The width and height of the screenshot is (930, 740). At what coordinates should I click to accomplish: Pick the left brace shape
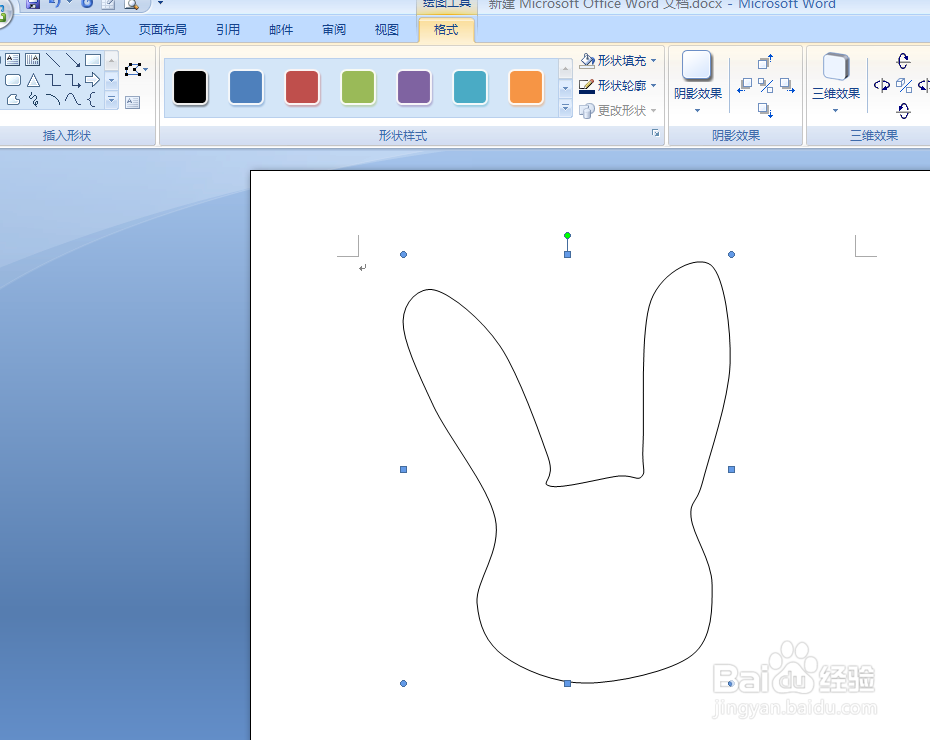point(91,100)
